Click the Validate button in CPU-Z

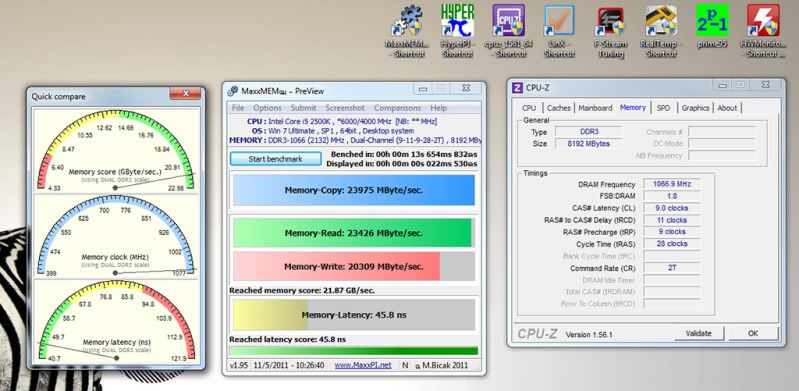698,333
